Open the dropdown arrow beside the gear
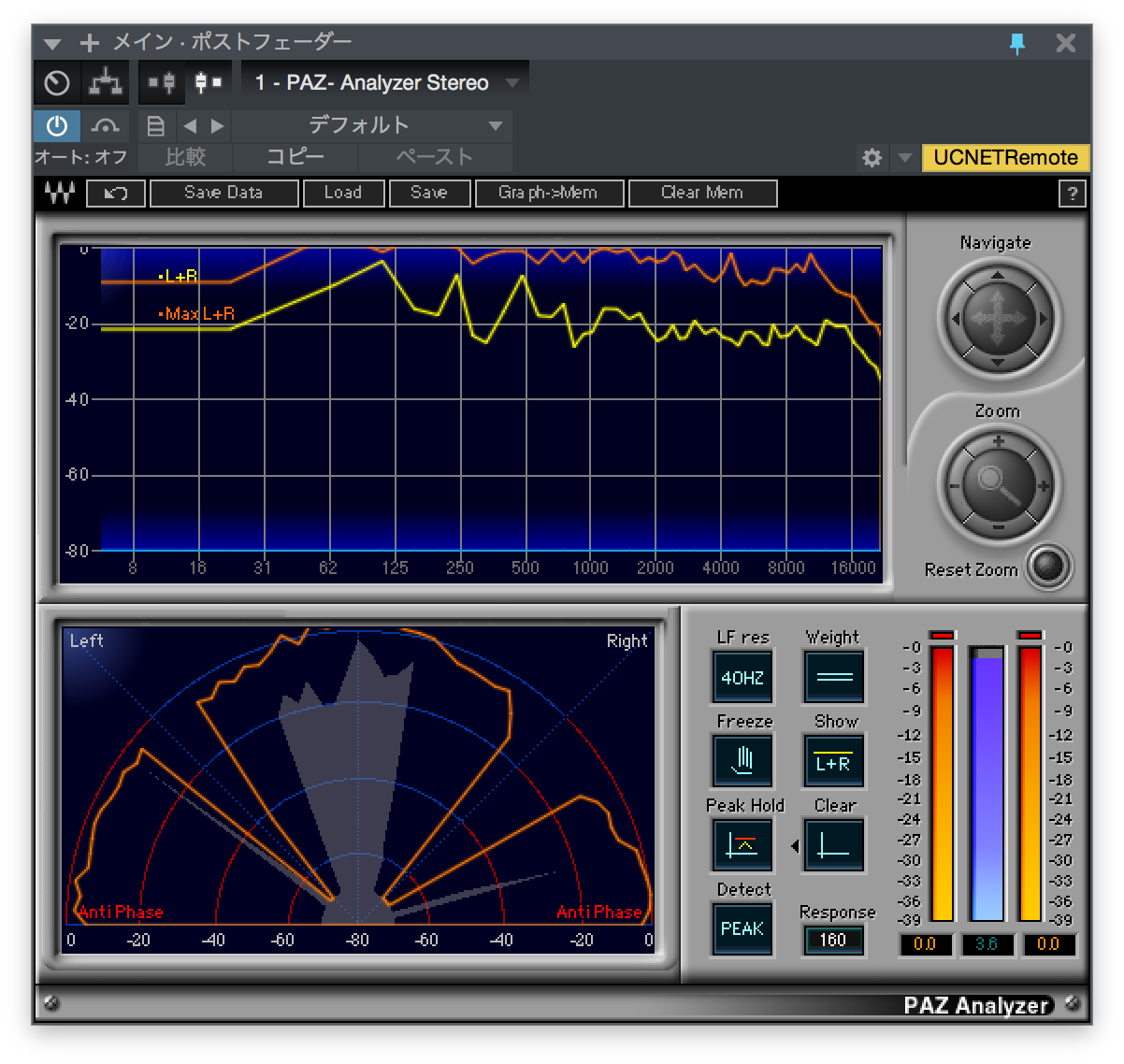The image size is (1124, 1064). click(903, 158)
